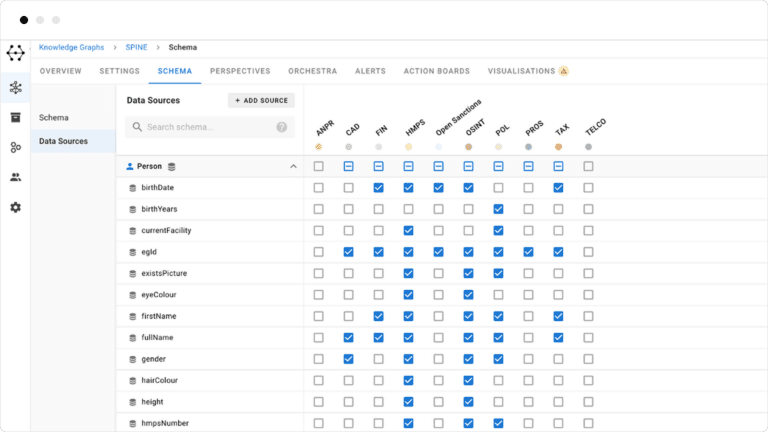This screenshot has height=432, width=768.
Task: Click the warning icon beside Visualisations
Action: [564, 72]
